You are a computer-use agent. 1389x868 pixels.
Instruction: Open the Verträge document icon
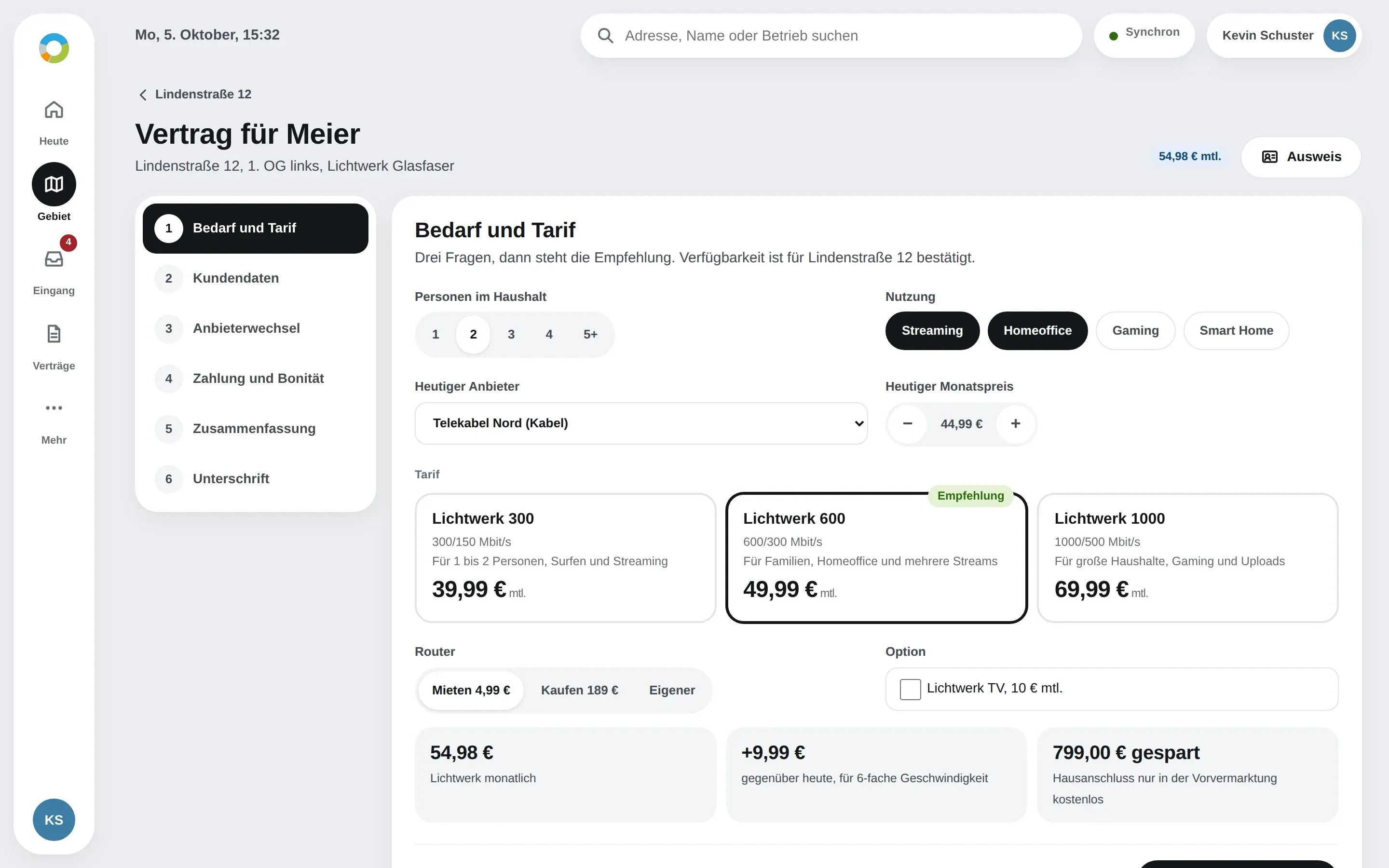point(54,334)
